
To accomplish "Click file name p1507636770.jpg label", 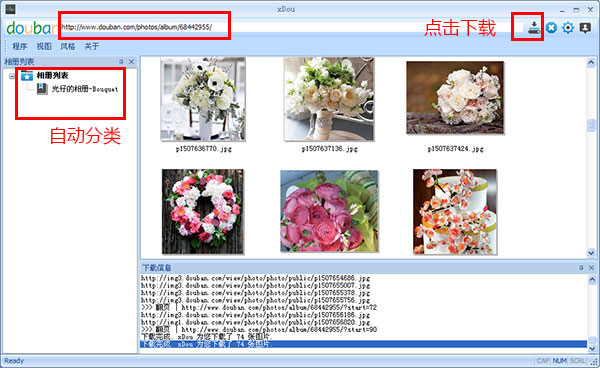I will click(x=204, y=149).
